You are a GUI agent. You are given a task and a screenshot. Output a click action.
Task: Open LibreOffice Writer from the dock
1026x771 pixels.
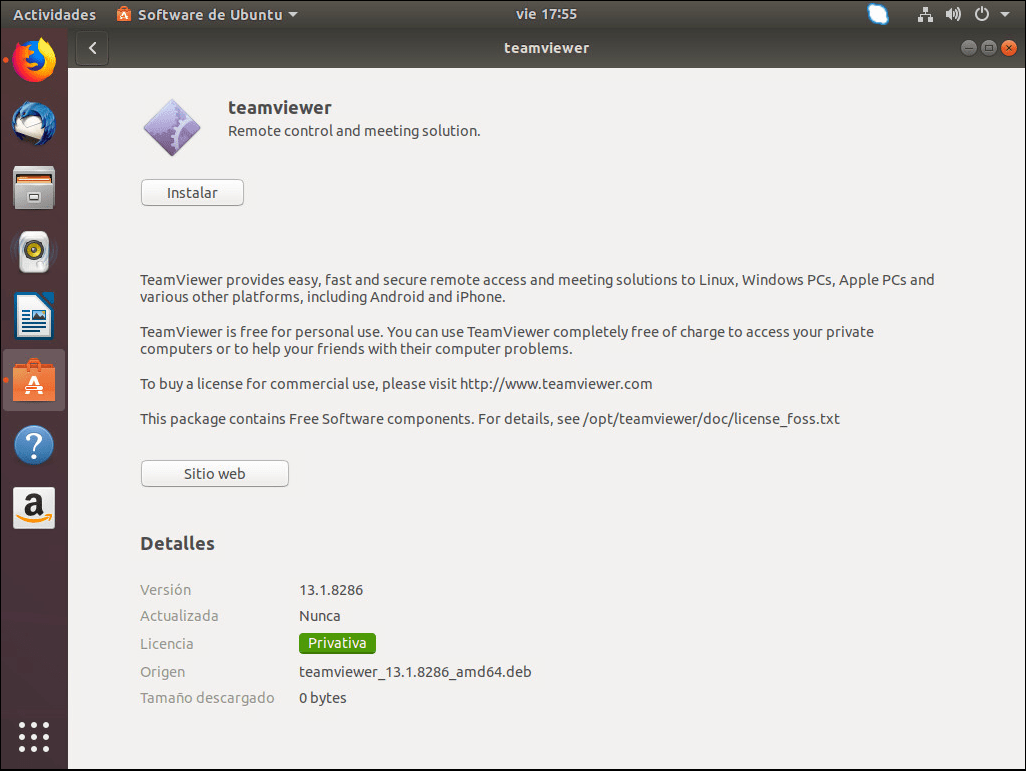pos(33,316)
